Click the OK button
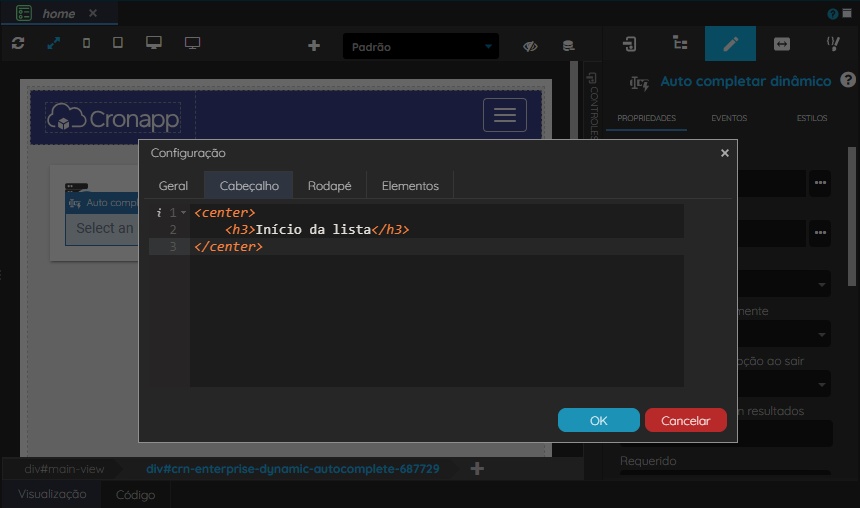Screen dimensions: 860x508 pos(598,420)
